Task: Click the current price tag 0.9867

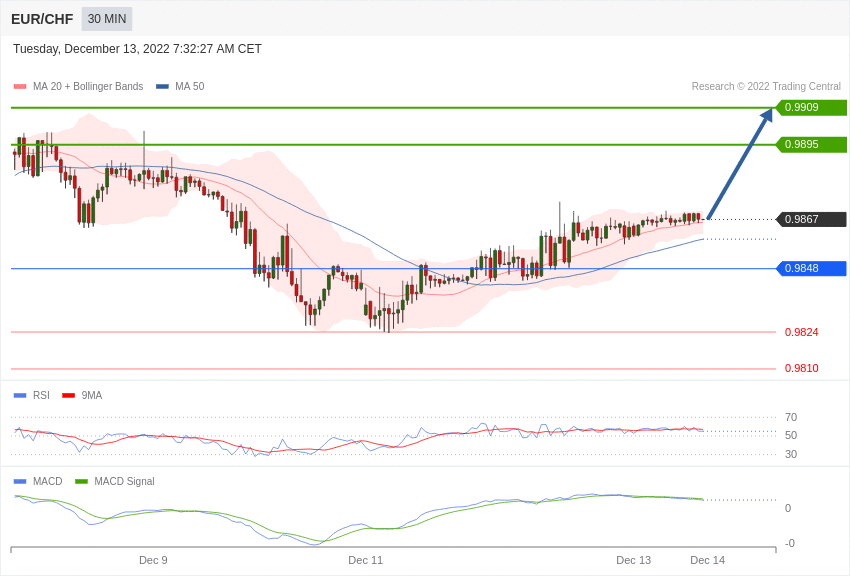Action: pos(811,219)
